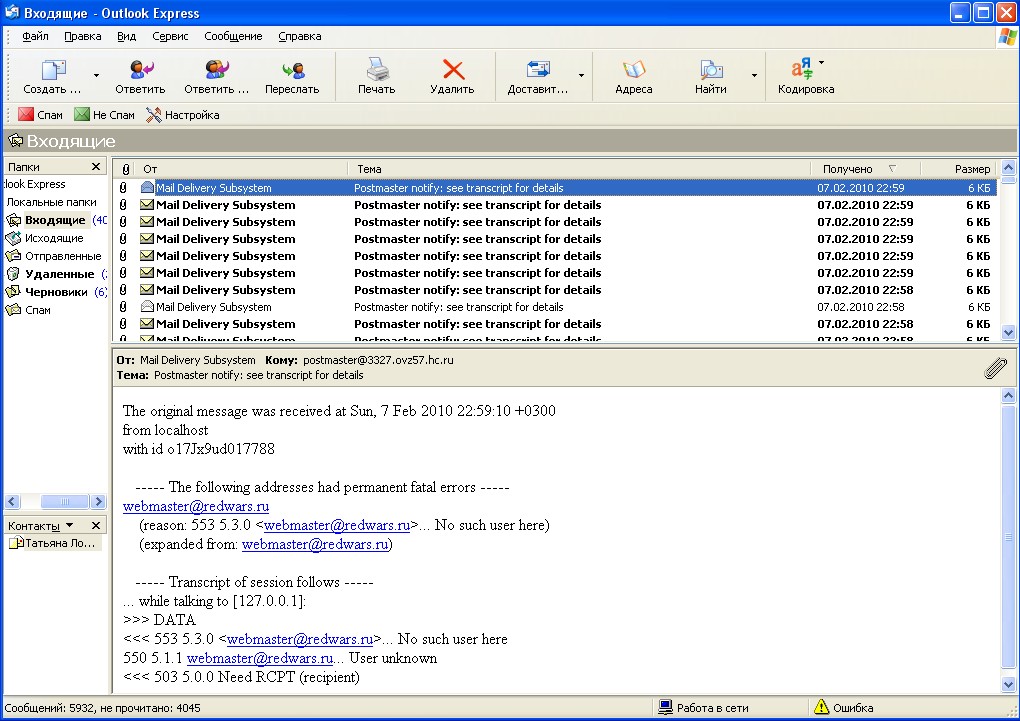This screenshot has width=1020, height=721.
Task: Expand the Доставить dropdown arrow
Action: point(582,75)
